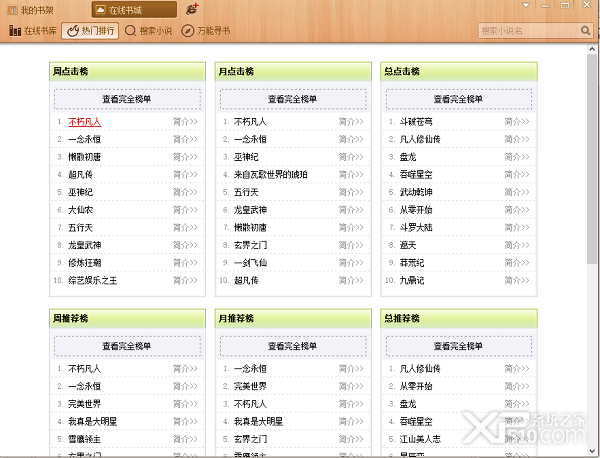The height and width of the screenshot is (458, 600).
Task: Click 简介>> for 完美世界 in 月推荐榜
Action: click(x=351, y=386)
